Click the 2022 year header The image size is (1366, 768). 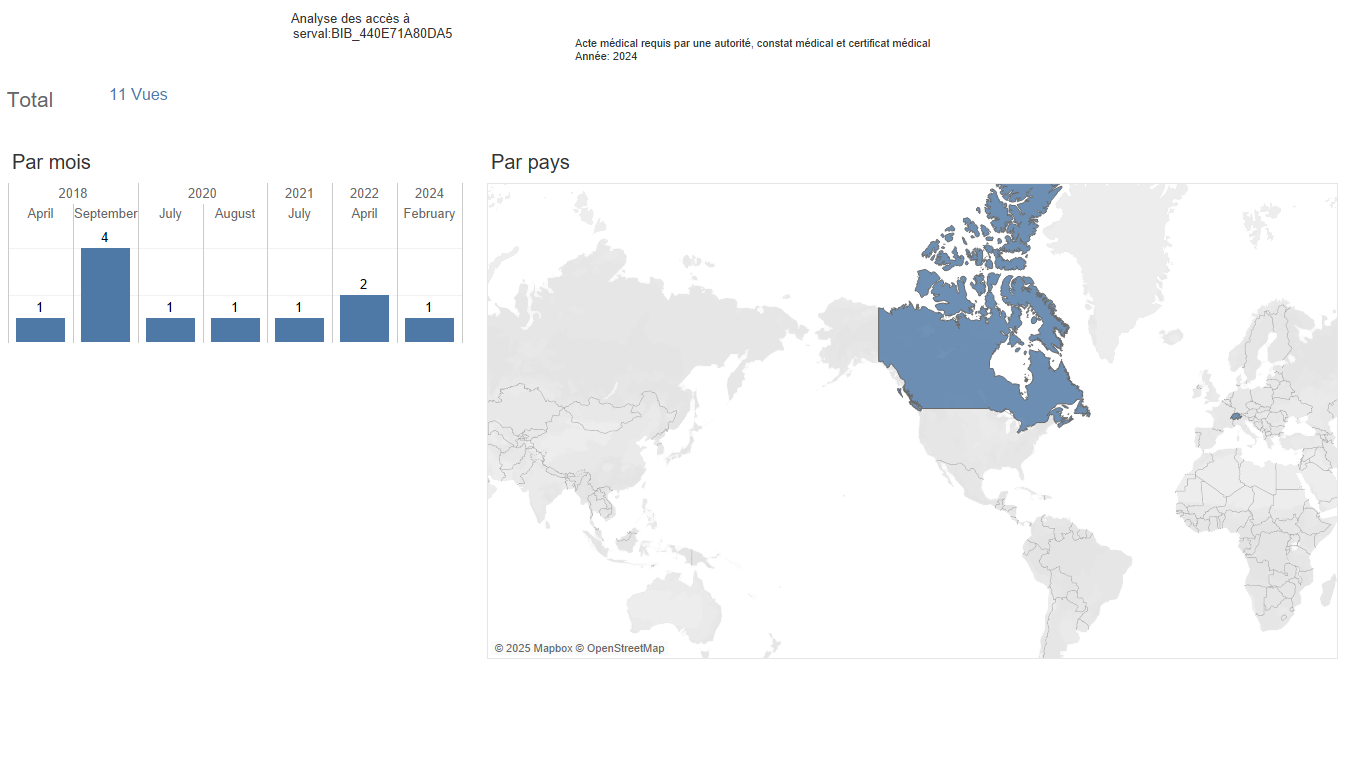tap(364, 193)
